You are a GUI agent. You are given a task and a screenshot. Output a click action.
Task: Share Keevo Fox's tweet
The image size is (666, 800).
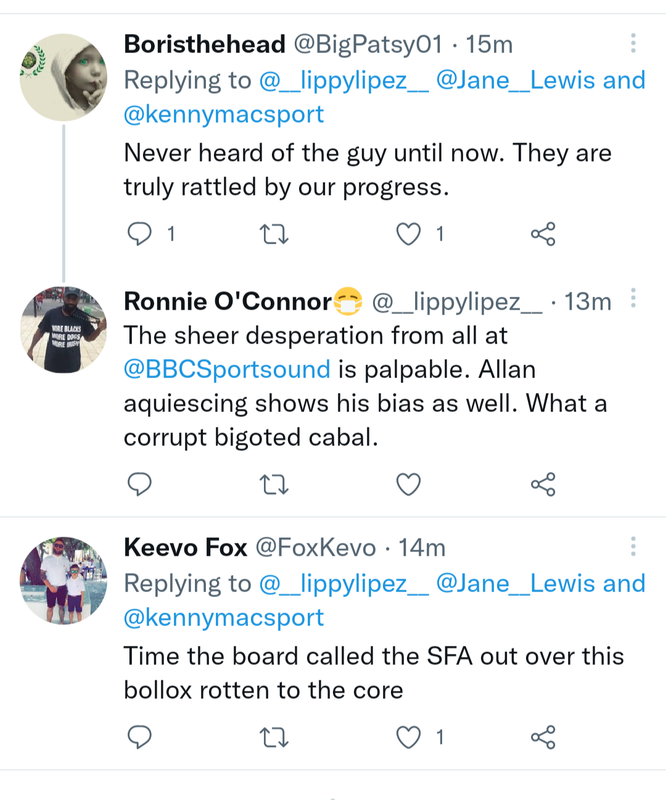(543, 738)
